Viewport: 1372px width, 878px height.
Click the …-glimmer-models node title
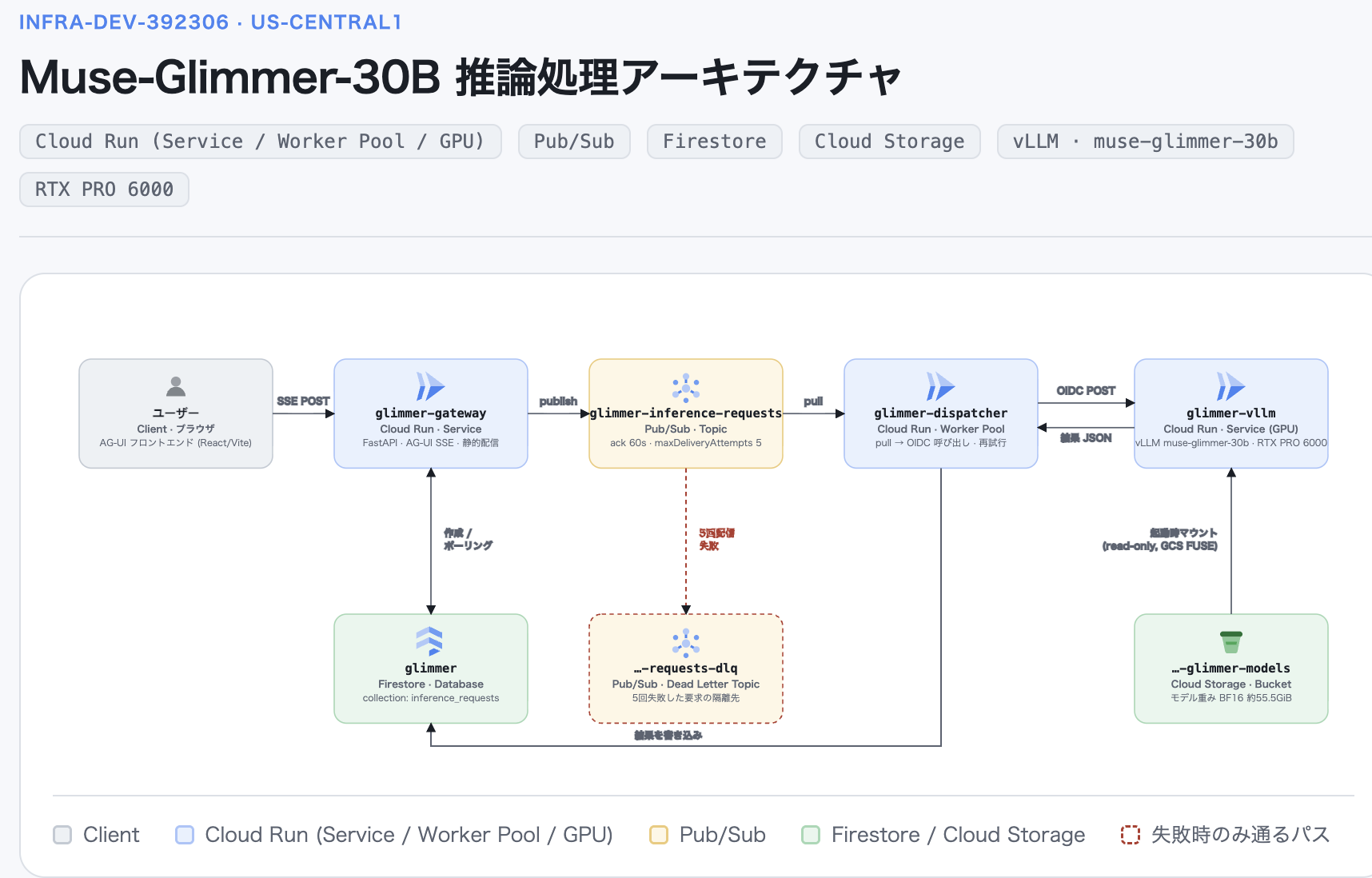tap(1231, 668)
